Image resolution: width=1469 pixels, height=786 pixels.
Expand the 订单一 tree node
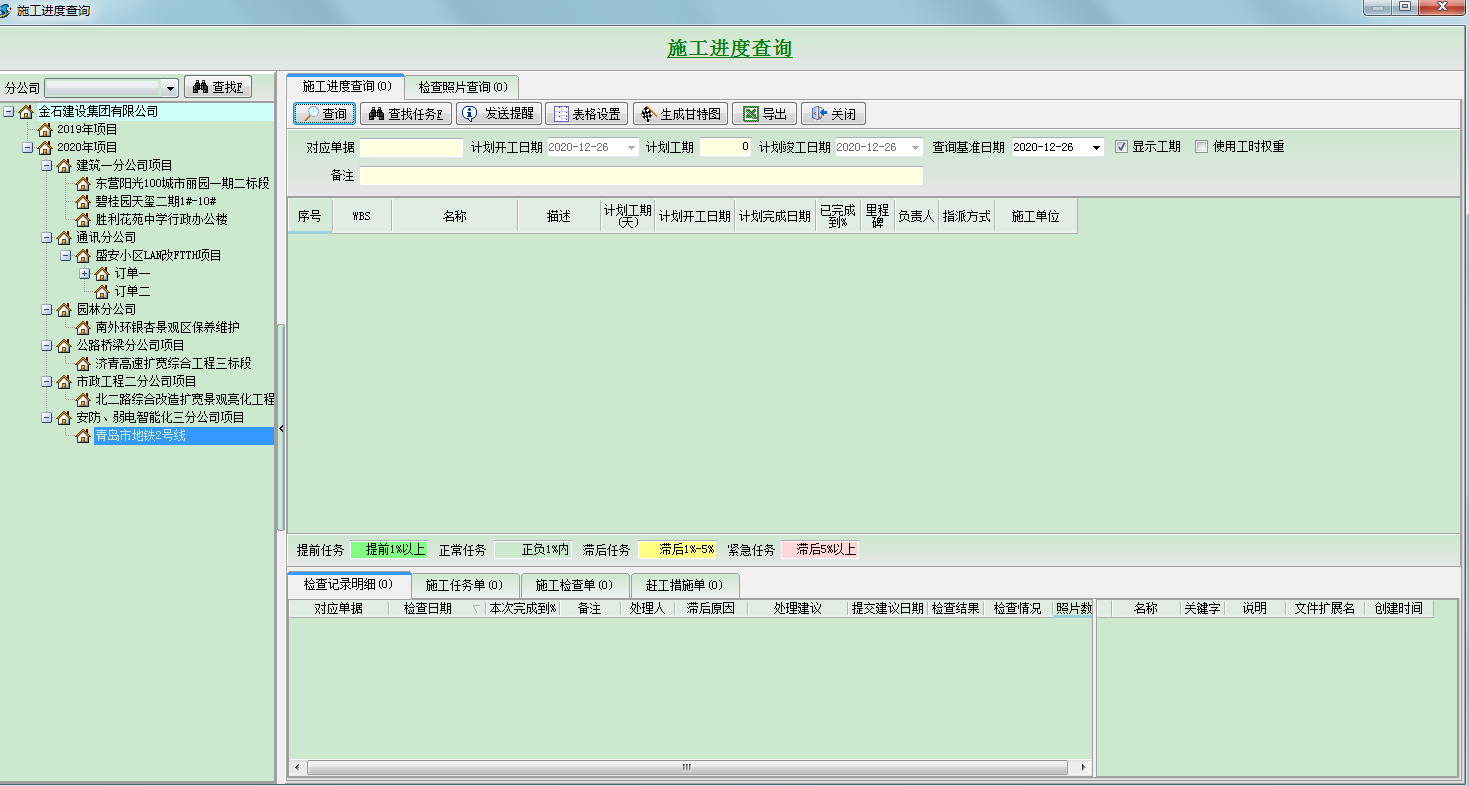click(84, 274)
